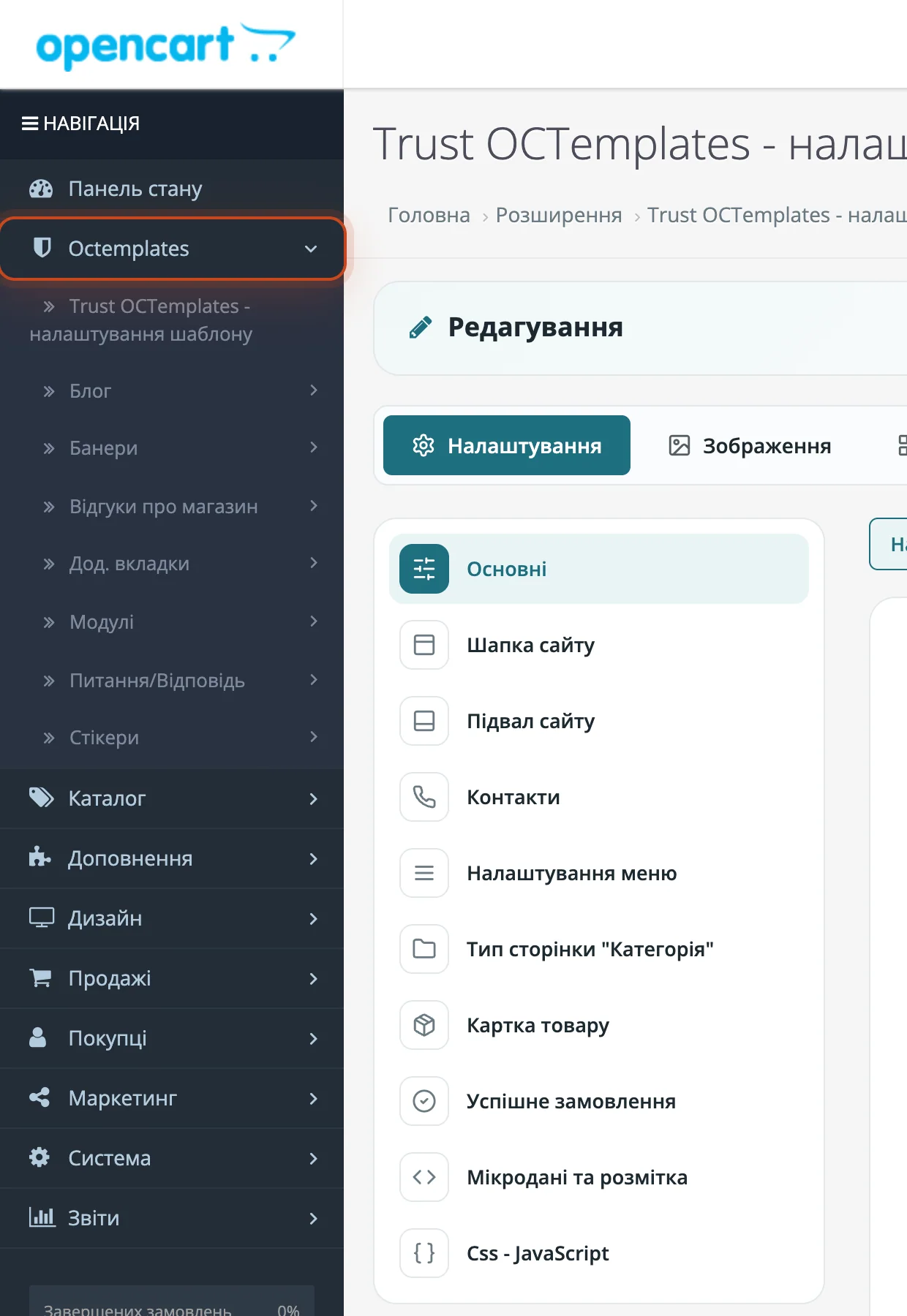Click the Доповнення puzzle icon

pyautogui.click(x=39, y=857)
